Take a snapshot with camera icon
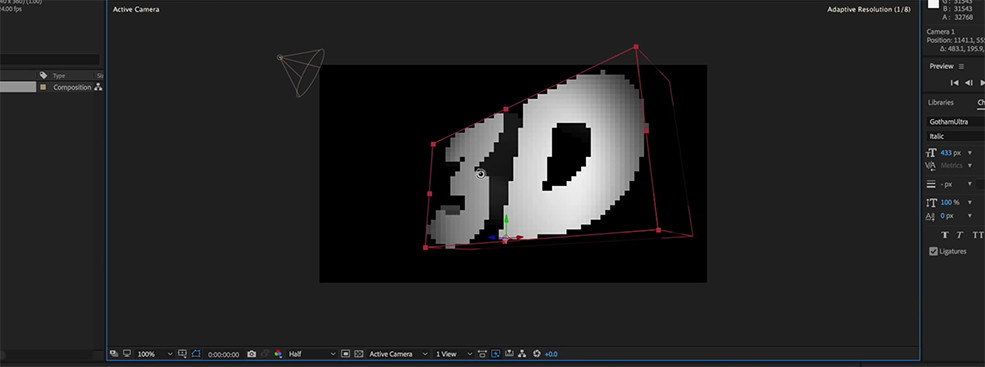This screenshot has width=985, height=367. point(251,354)
